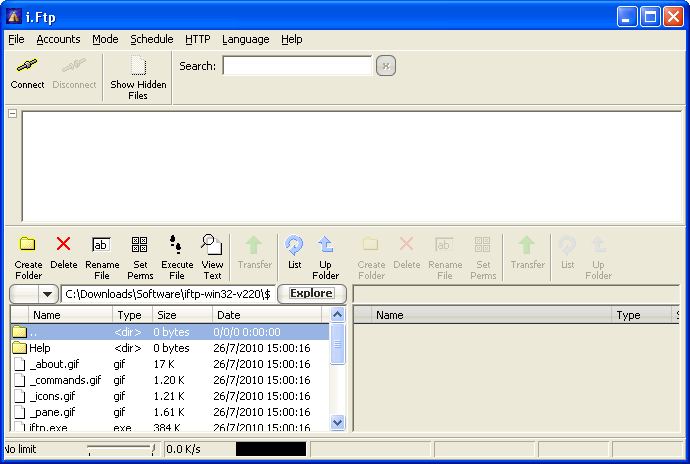Viewport: 690px width, 464px height.
Task: Open the HTTP menu
Action: (x=198, y=39)
